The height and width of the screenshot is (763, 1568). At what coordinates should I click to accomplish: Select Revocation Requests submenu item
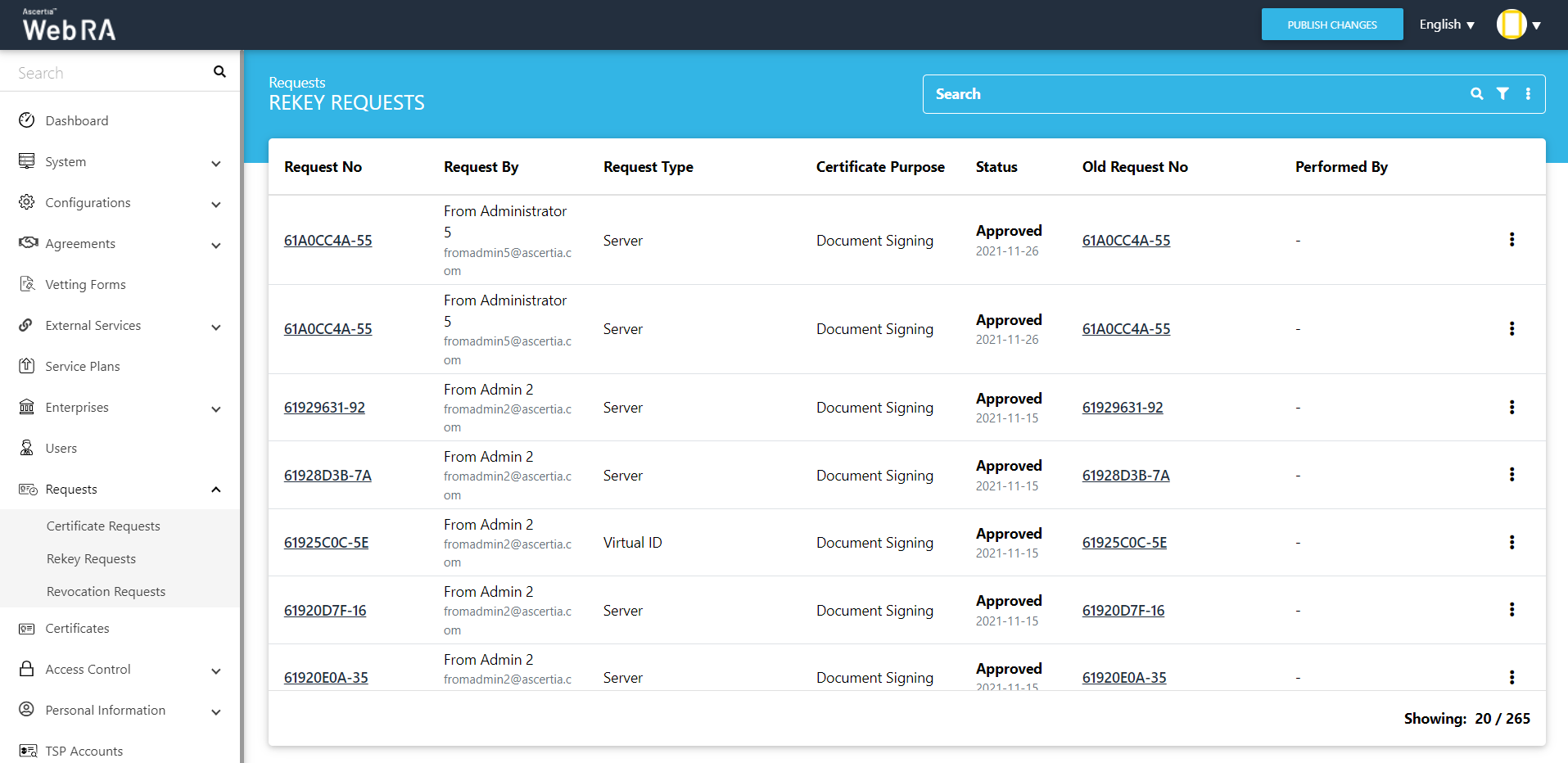[106, 592]
